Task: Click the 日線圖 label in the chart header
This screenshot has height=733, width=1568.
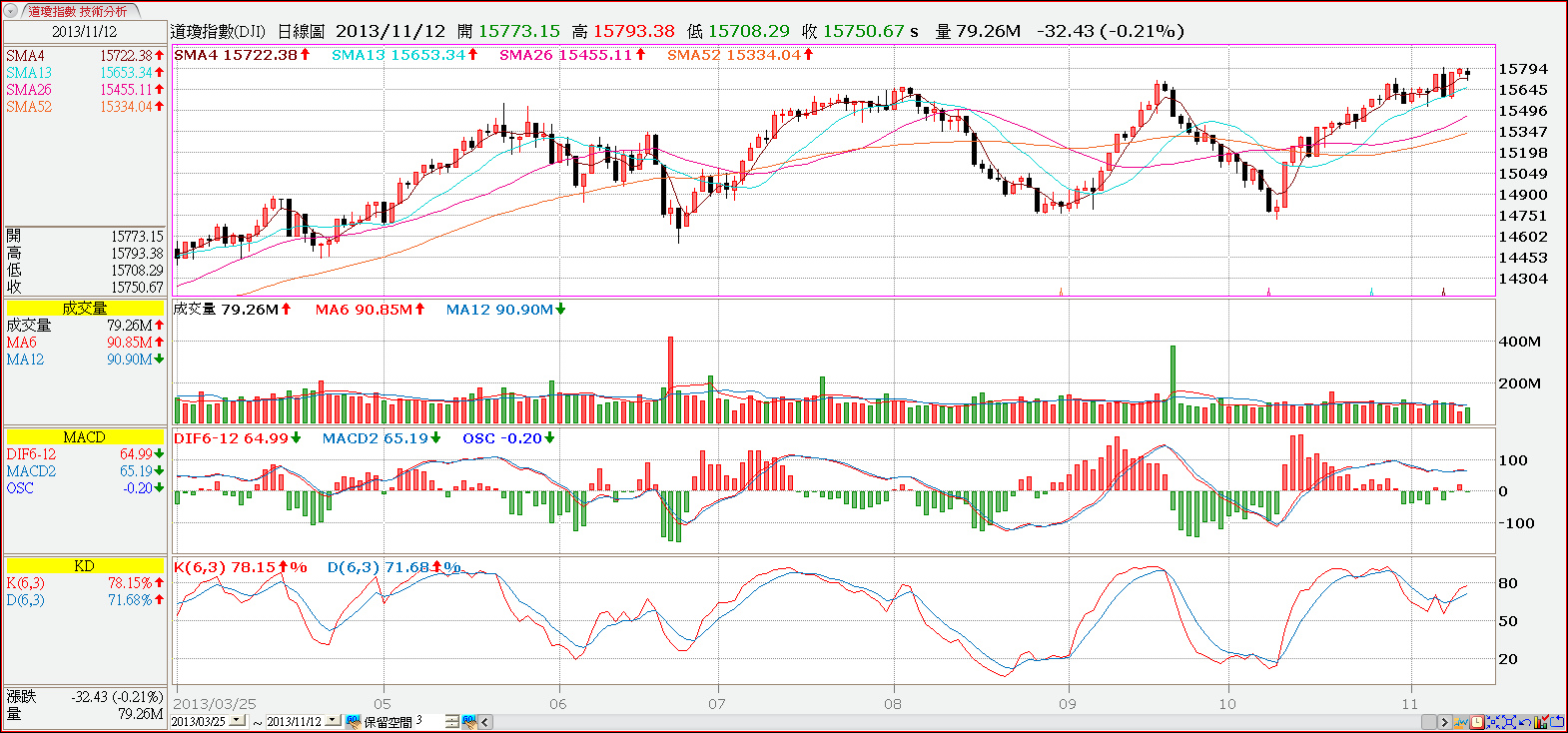Action: pyautogui.click(x=301, y=31)
